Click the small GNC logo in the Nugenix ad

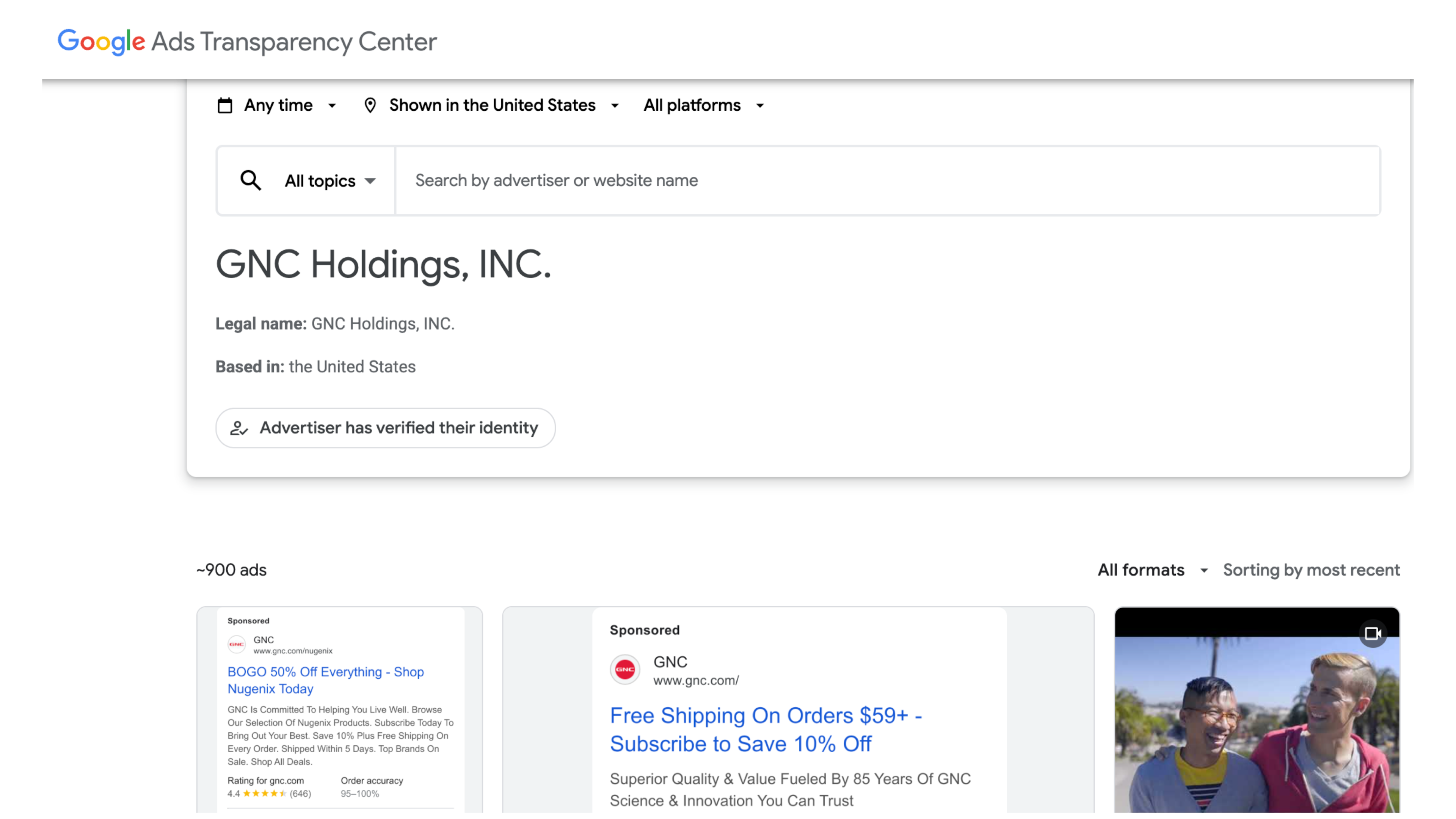[x=237, y=644]
